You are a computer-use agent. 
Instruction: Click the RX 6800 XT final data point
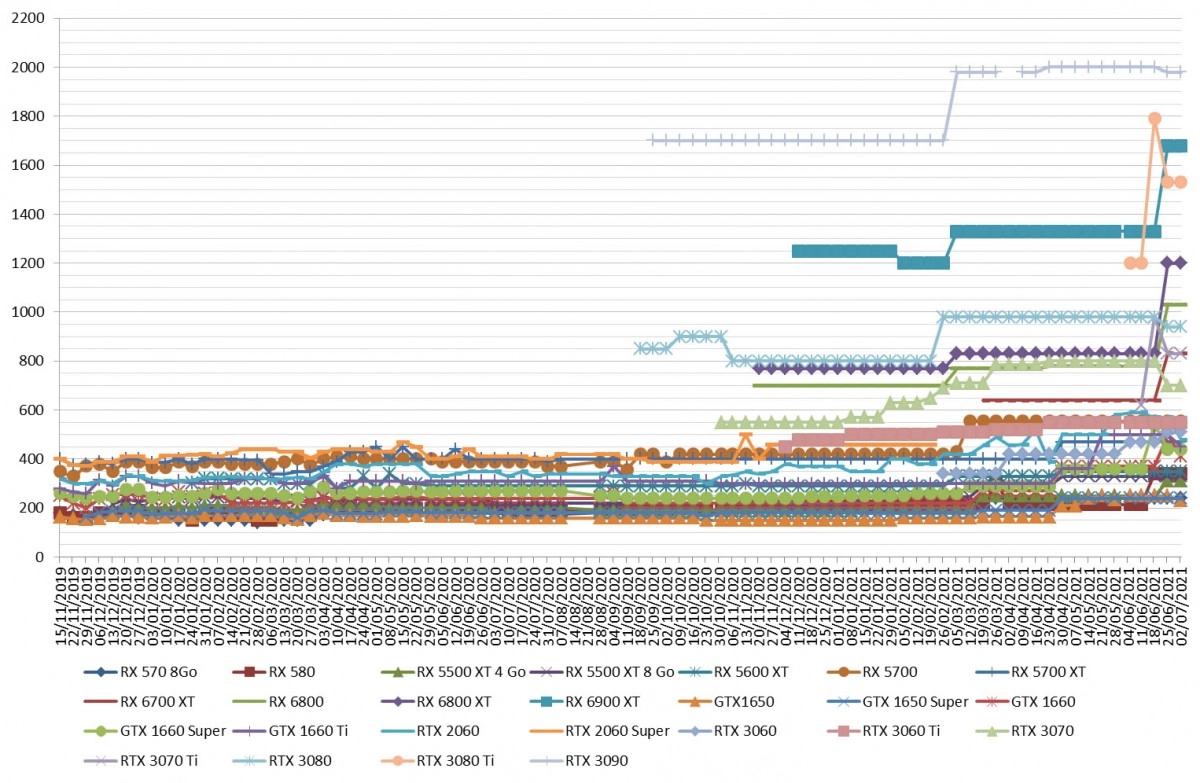click(x=1180, y=262)
